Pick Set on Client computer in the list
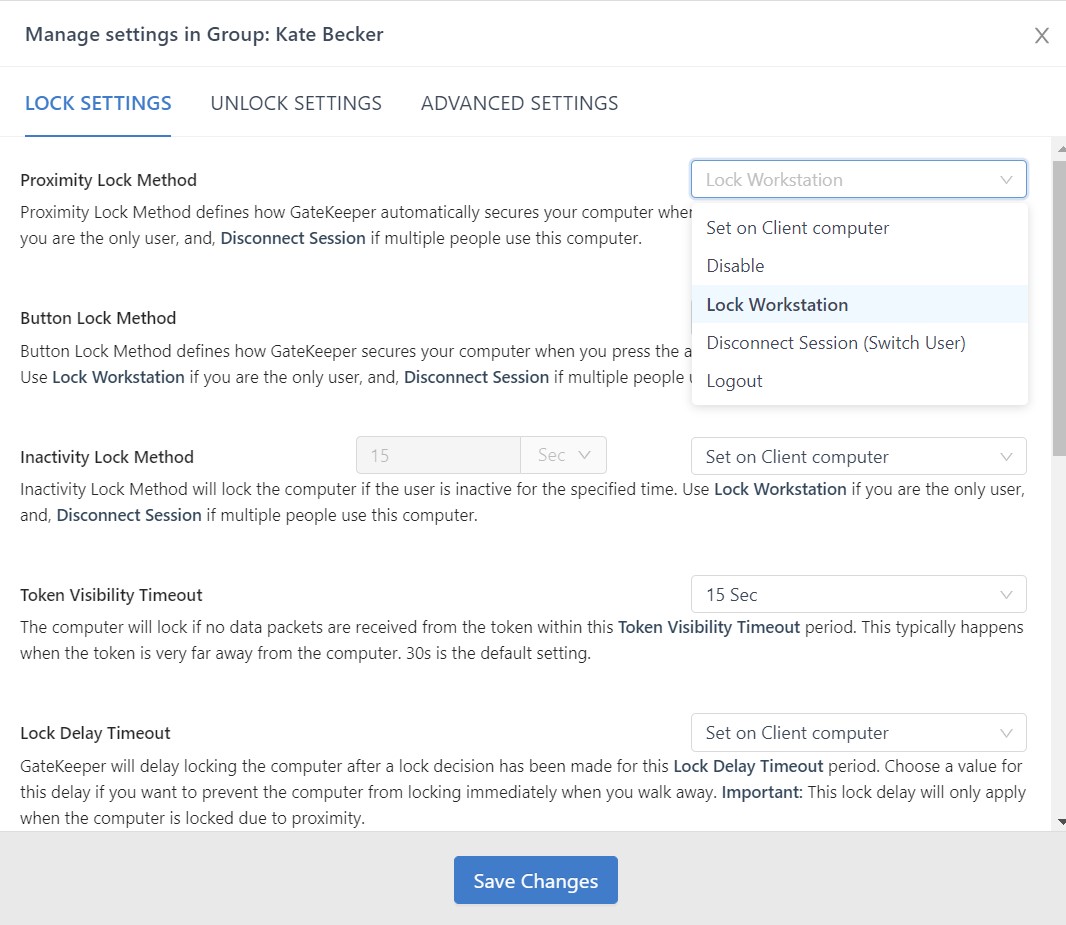 797,228
